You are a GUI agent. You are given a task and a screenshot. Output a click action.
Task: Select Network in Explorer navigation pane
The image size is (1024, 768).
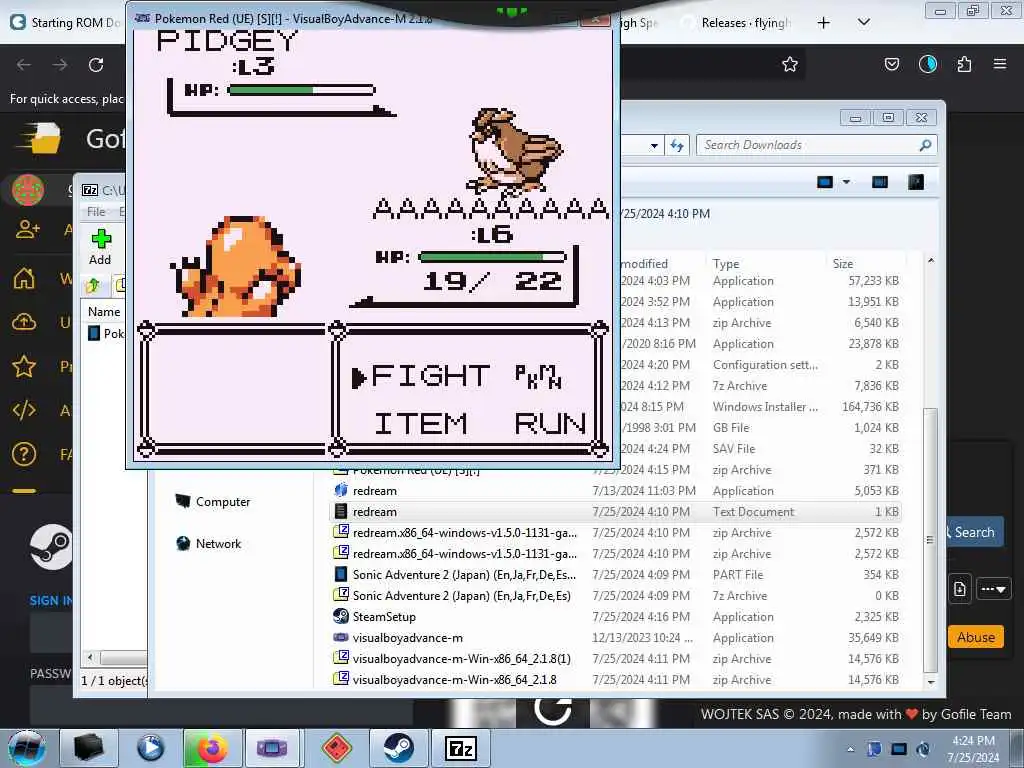pyautogui.click(x=208, y=543)
